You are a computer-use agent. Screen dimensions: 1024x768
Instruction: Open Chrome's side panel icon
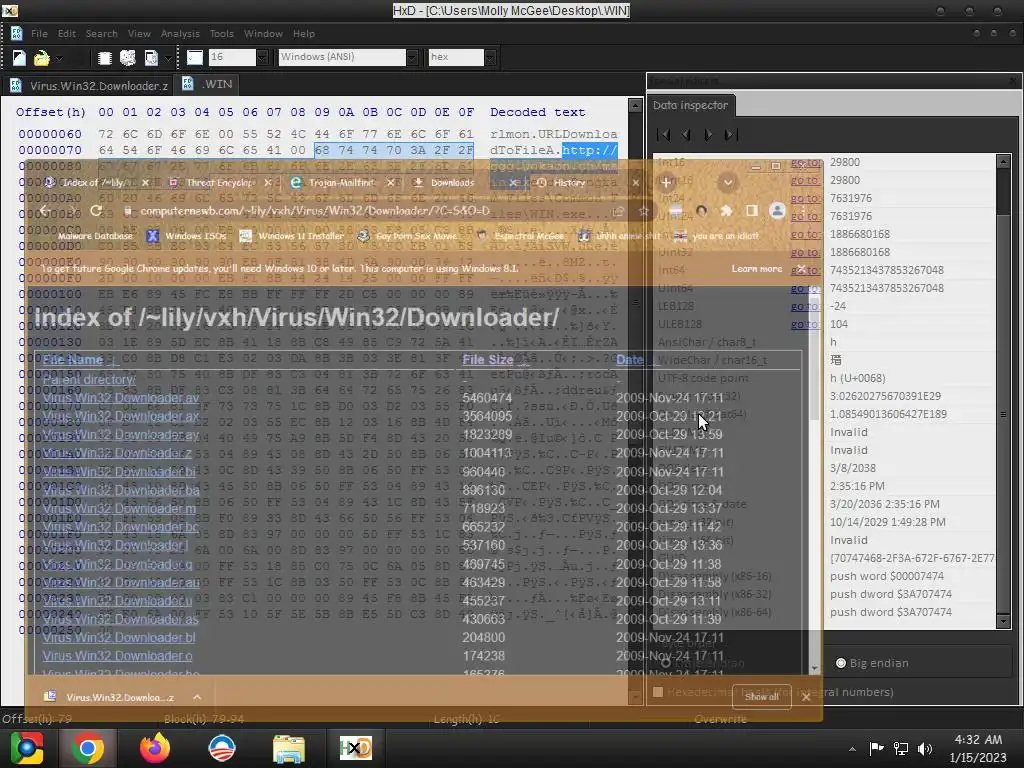(752, 210)
